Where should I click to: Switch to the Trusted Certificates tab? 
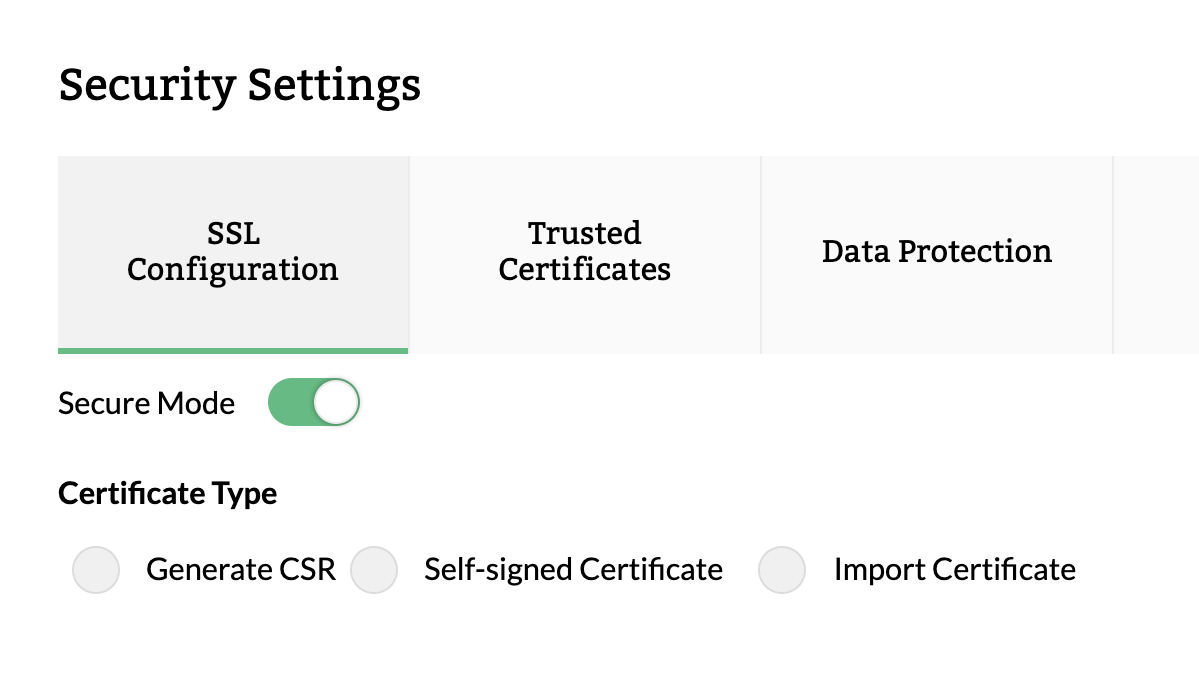coord(584,253)
